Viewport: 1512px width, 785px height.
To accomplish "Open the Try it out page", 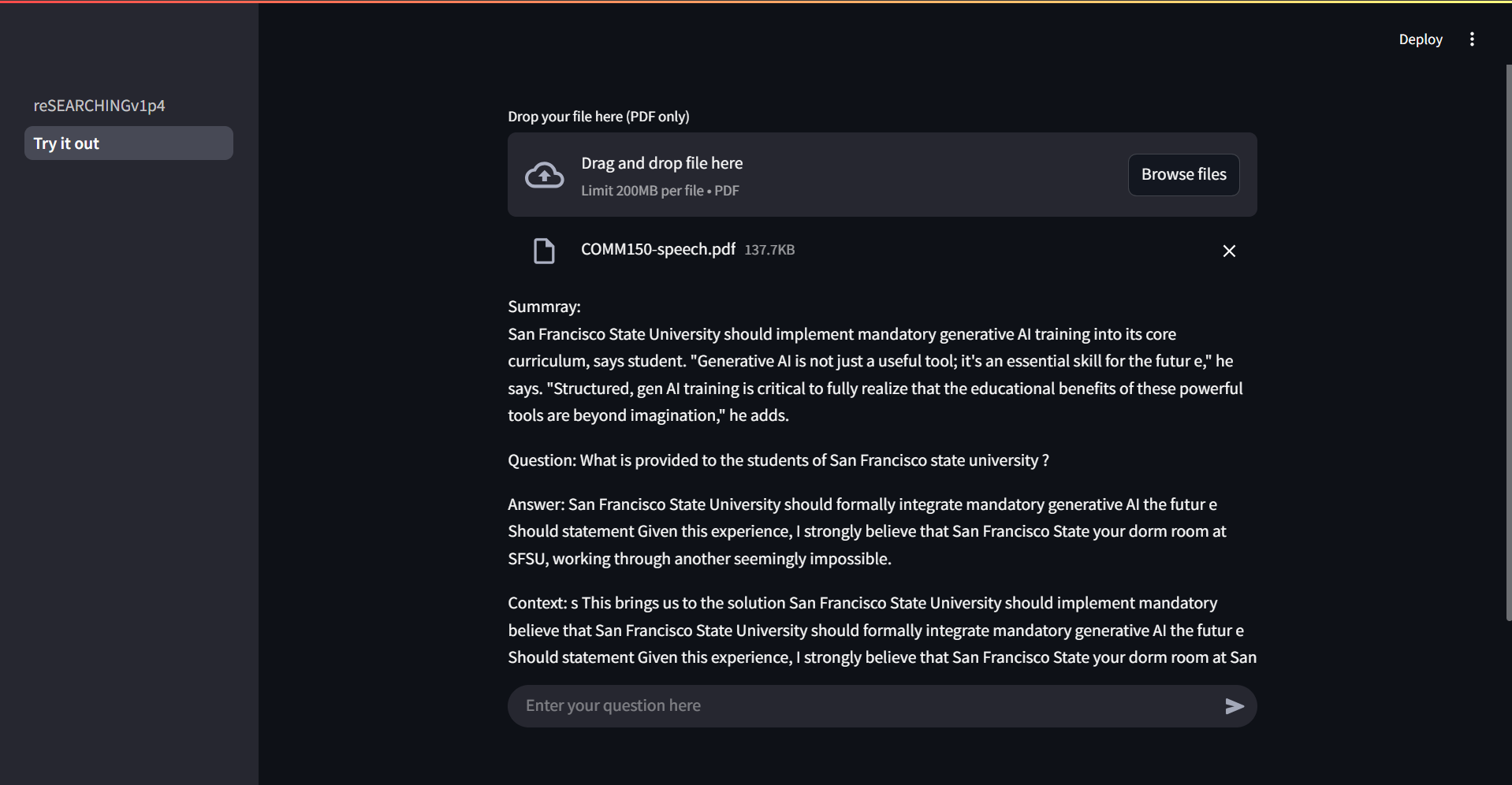I will click(x=128, y=143).
